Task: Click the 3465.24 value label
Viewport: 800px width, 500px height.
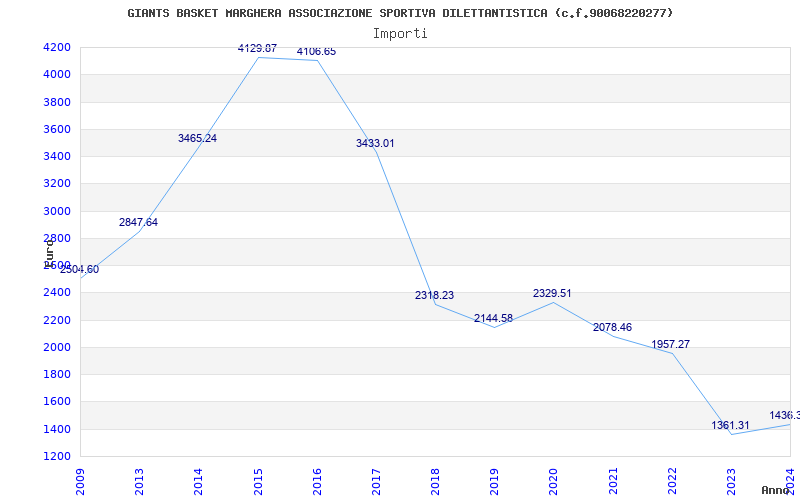Action: point(197,138)
